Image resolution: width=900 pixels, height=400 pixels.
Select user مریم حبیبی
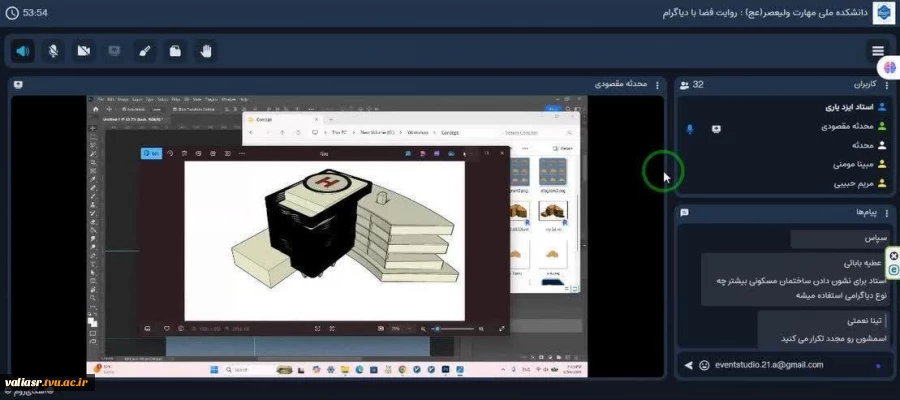pos(854,184)
